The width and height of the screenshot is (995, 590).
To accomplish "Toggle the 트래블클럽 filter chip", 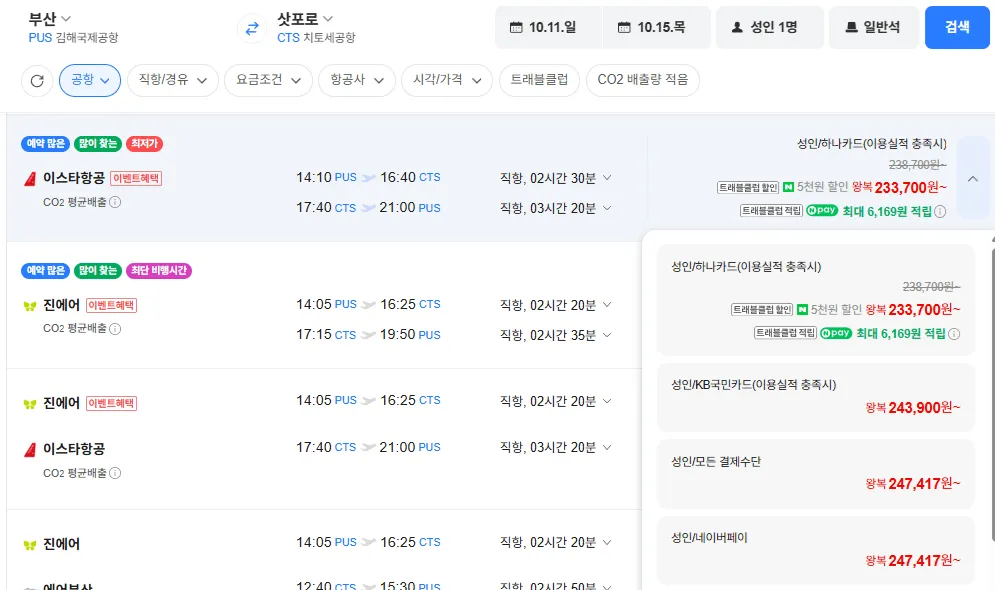I will pyautogui.click(x=539, y=81).
